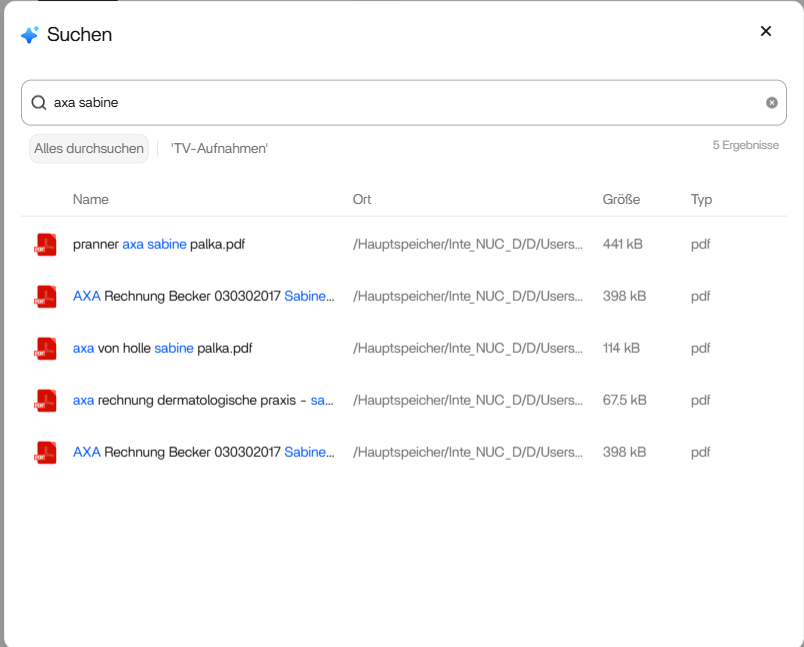
Task: Click the PDF icon of the second result row
Action: 45,296
